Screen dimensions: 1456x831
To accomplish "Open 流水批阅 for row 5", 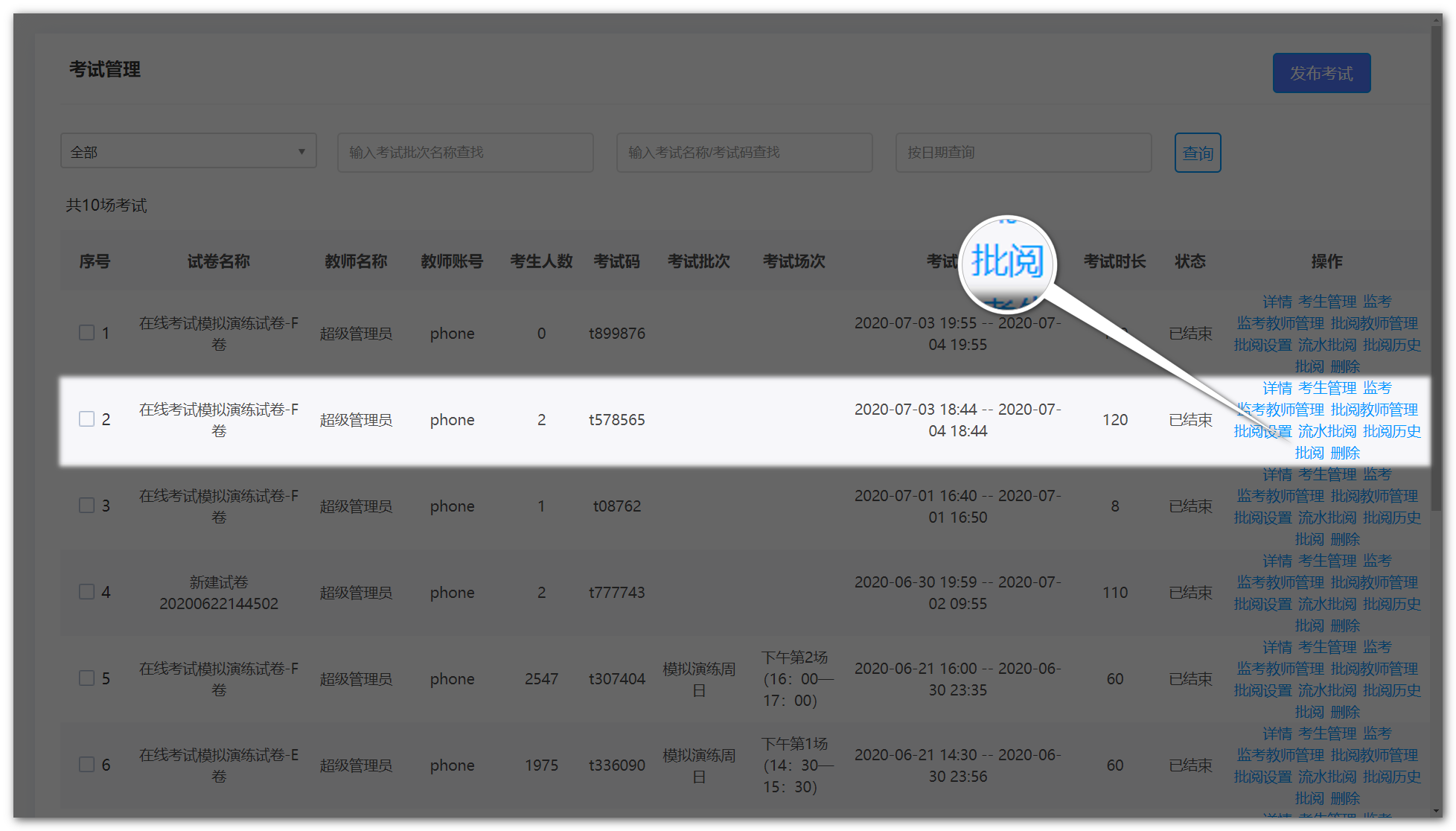I will click(x=1326, y=690).
